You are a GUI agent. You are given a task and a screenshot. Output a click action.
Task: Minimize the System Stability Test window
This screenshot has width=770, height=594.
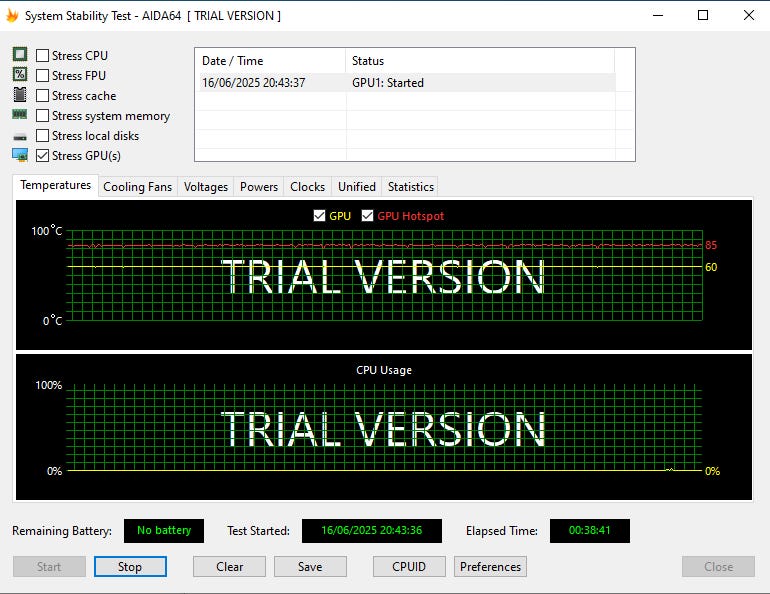coord(658,15)
